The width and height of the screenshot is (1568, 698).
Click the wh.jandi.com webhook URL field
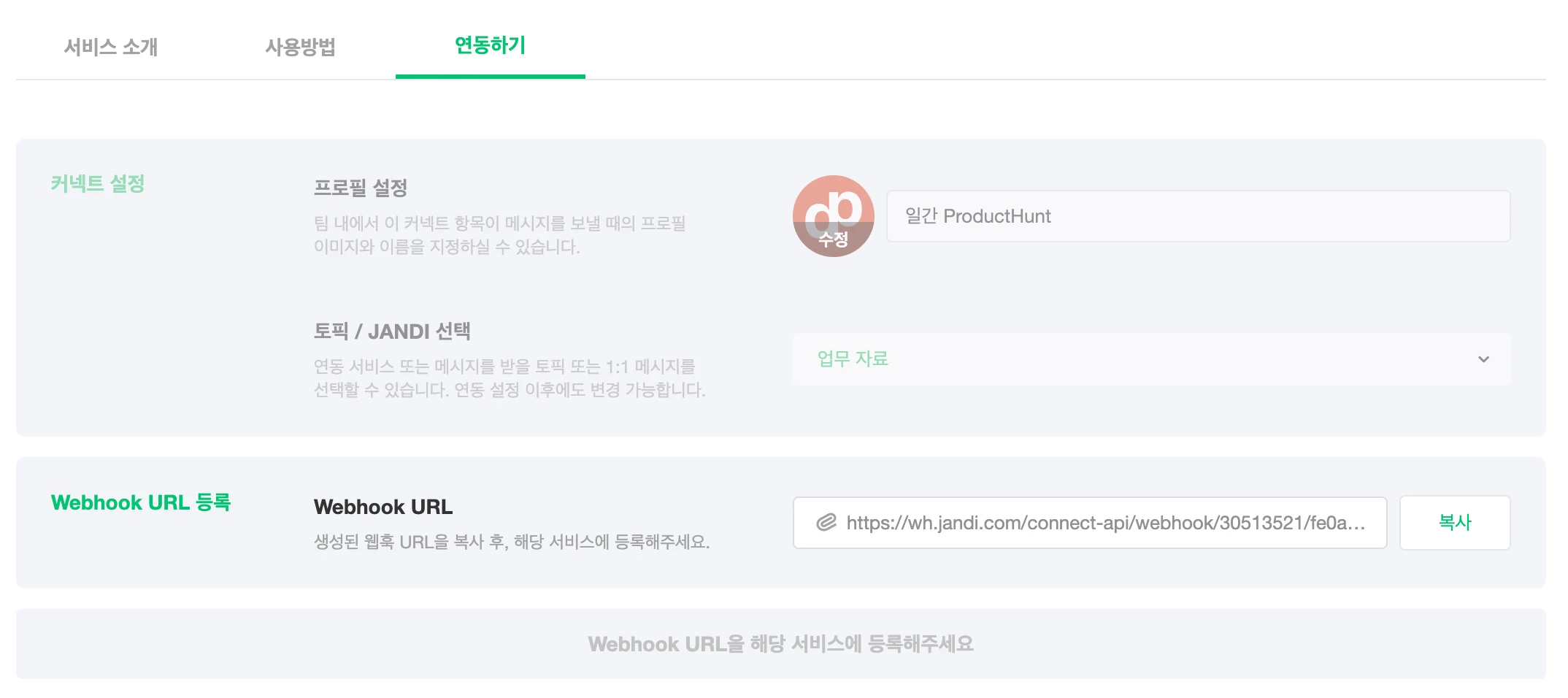coord(1090,523)
